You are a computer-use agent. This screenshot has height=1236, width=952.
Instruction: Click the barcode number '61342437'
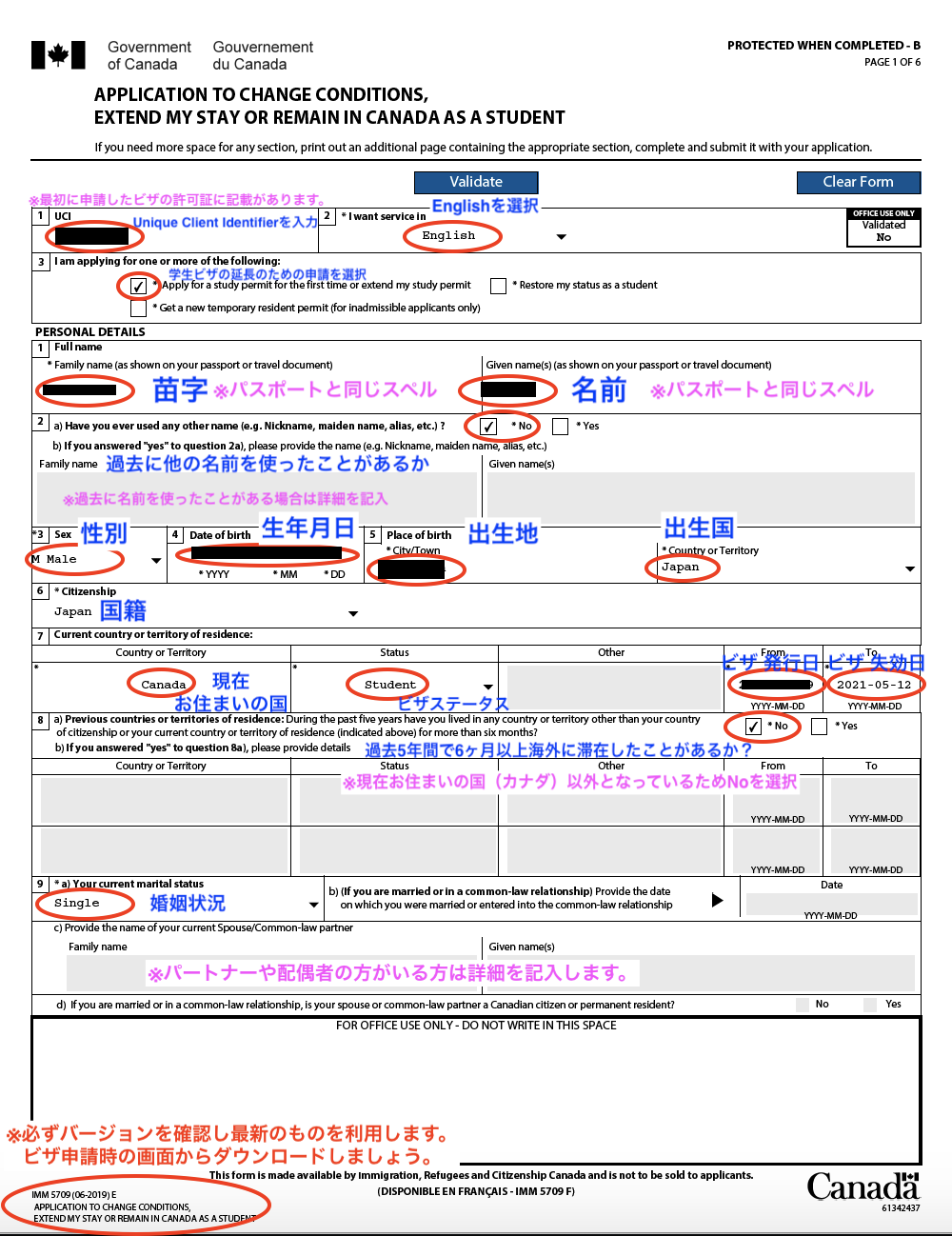click(901, 1208)
